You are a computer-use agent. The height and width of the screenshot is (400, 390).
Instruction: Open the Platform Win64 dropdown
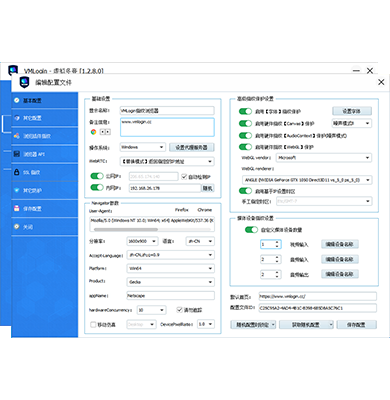pyautogui.click(x=170, y=268)
